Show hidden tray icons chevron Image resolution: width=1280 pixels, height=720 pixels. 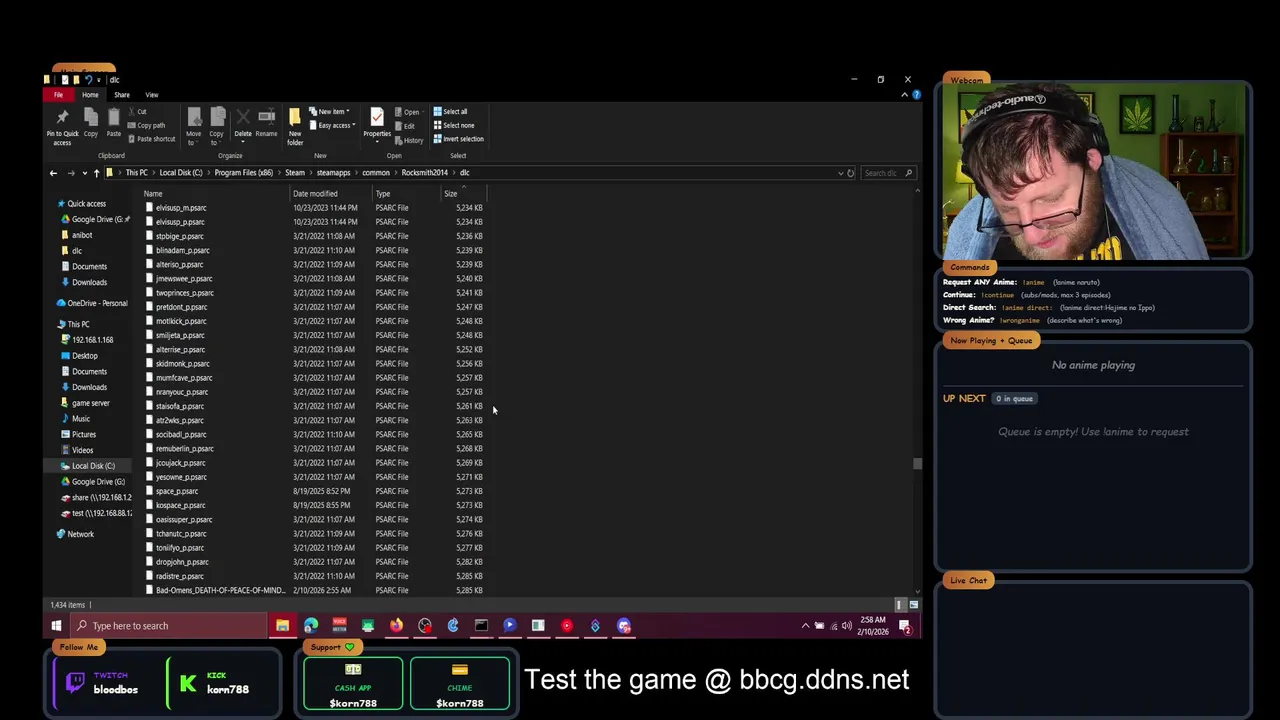[805, 626]
